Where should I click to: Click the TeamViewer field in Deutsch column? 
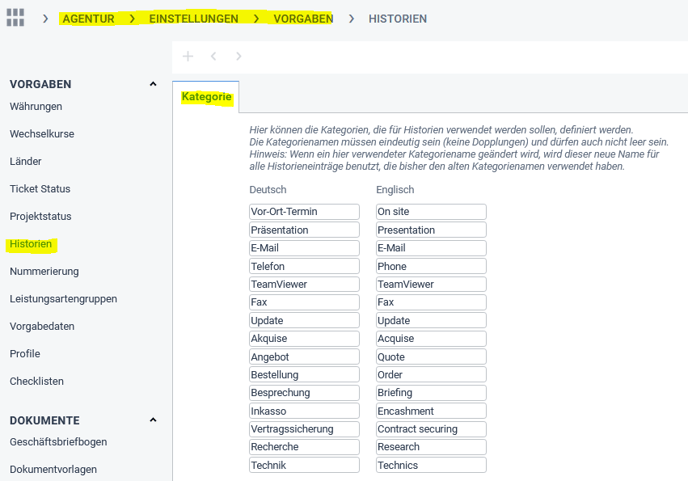(304, 284)
